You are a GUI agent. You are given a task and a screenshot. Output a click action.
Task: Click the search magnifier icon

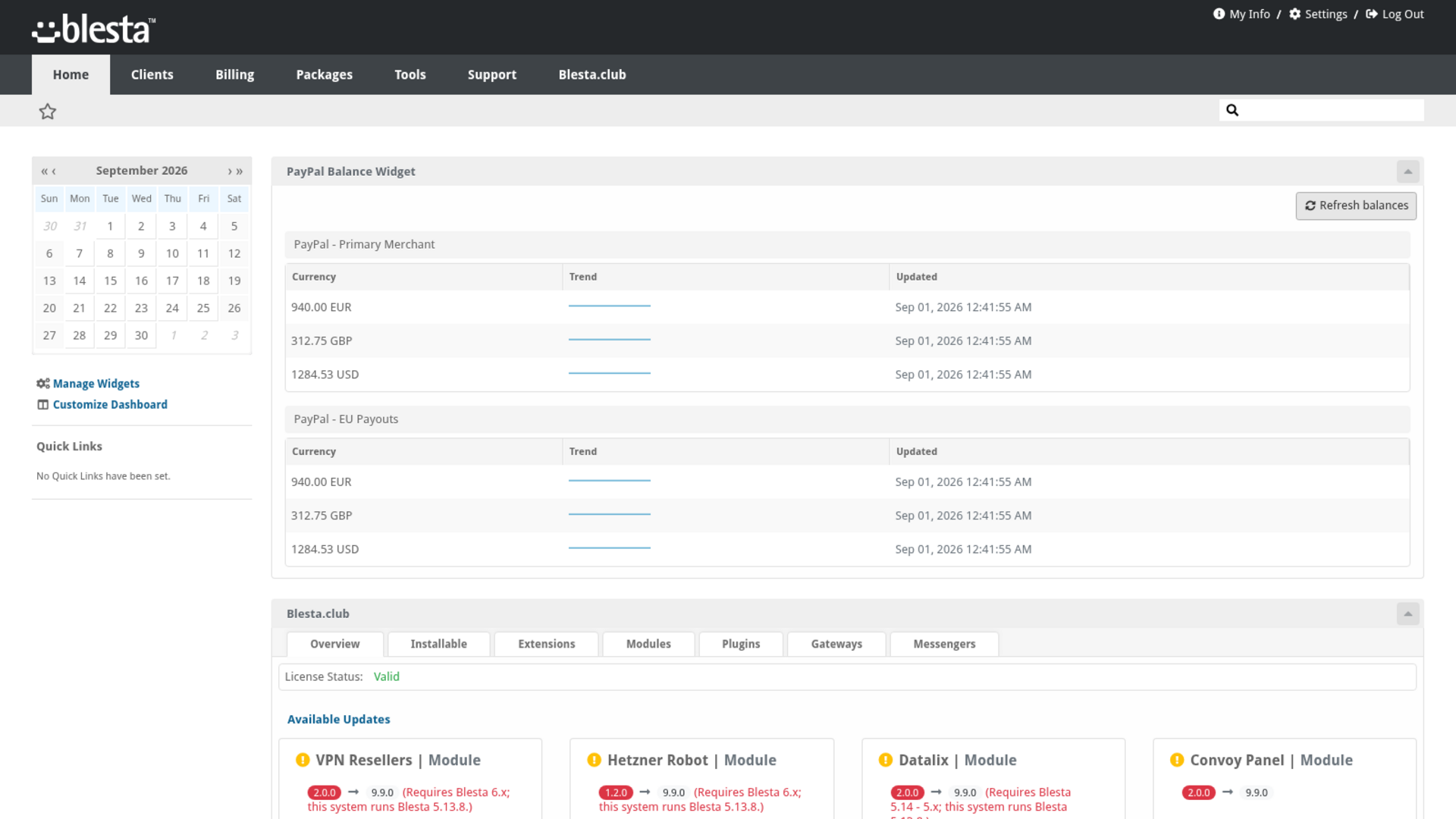tap(1232, 110)
